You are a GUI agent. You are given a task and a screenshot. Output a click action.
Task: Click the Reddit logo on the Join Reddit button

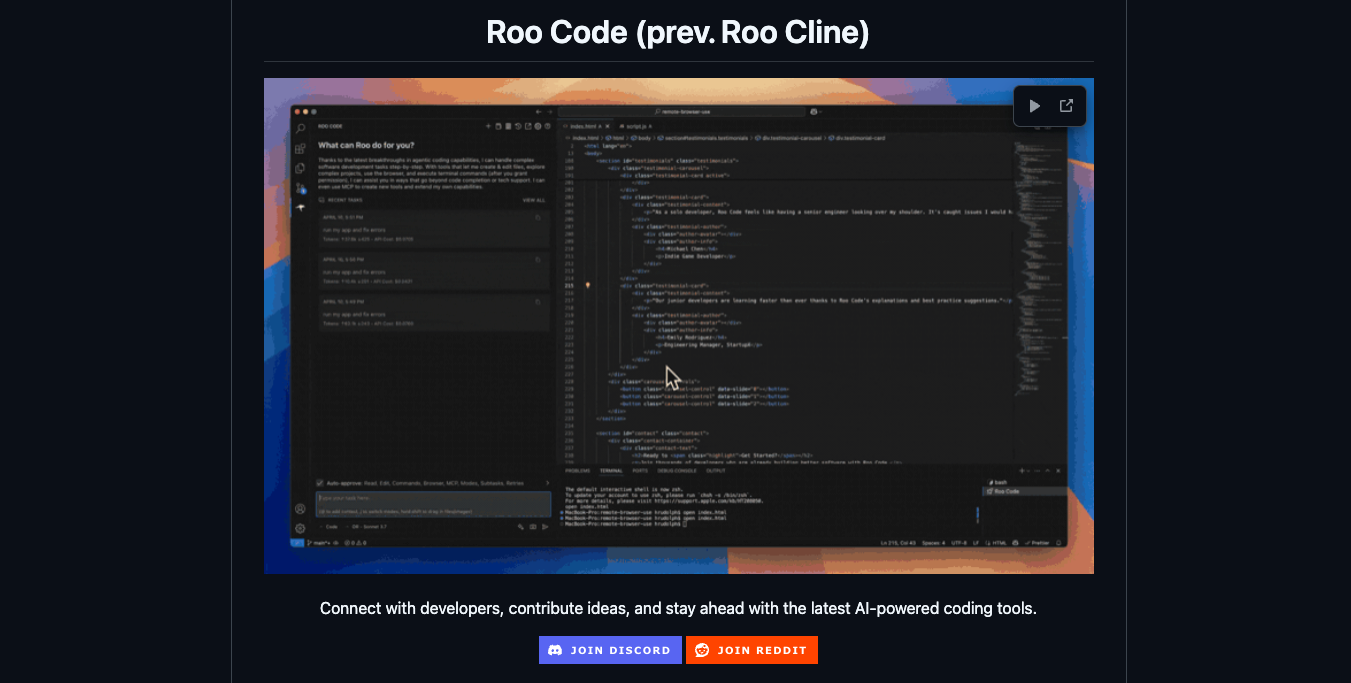click(702, 650)
